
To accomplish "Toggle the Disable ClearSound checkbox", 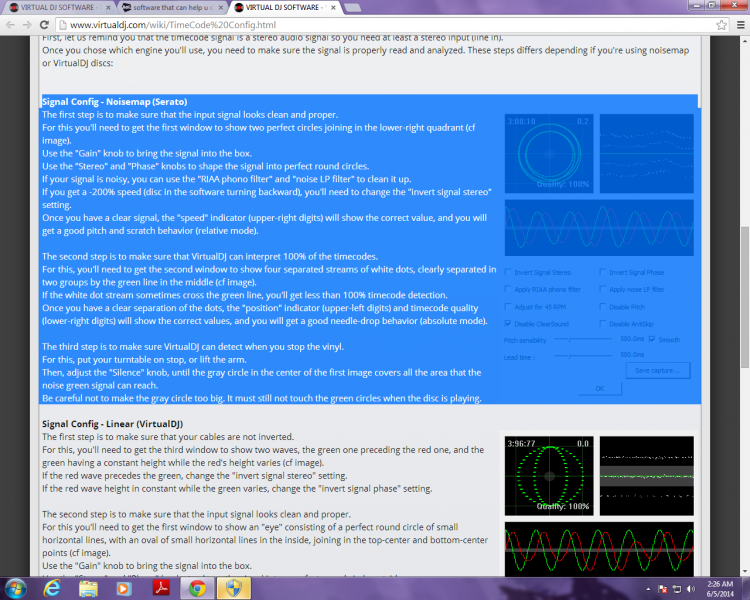I will 508,324.
